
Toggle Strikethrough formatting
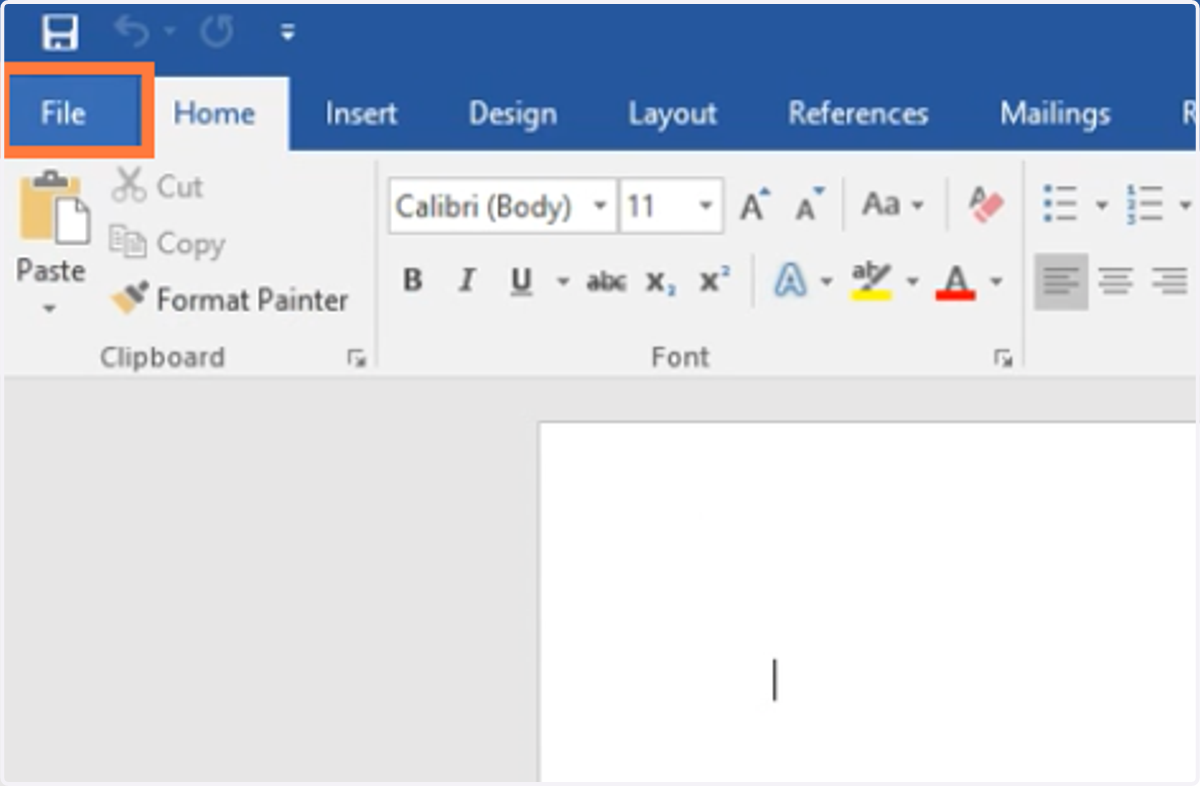click(607, 283)
